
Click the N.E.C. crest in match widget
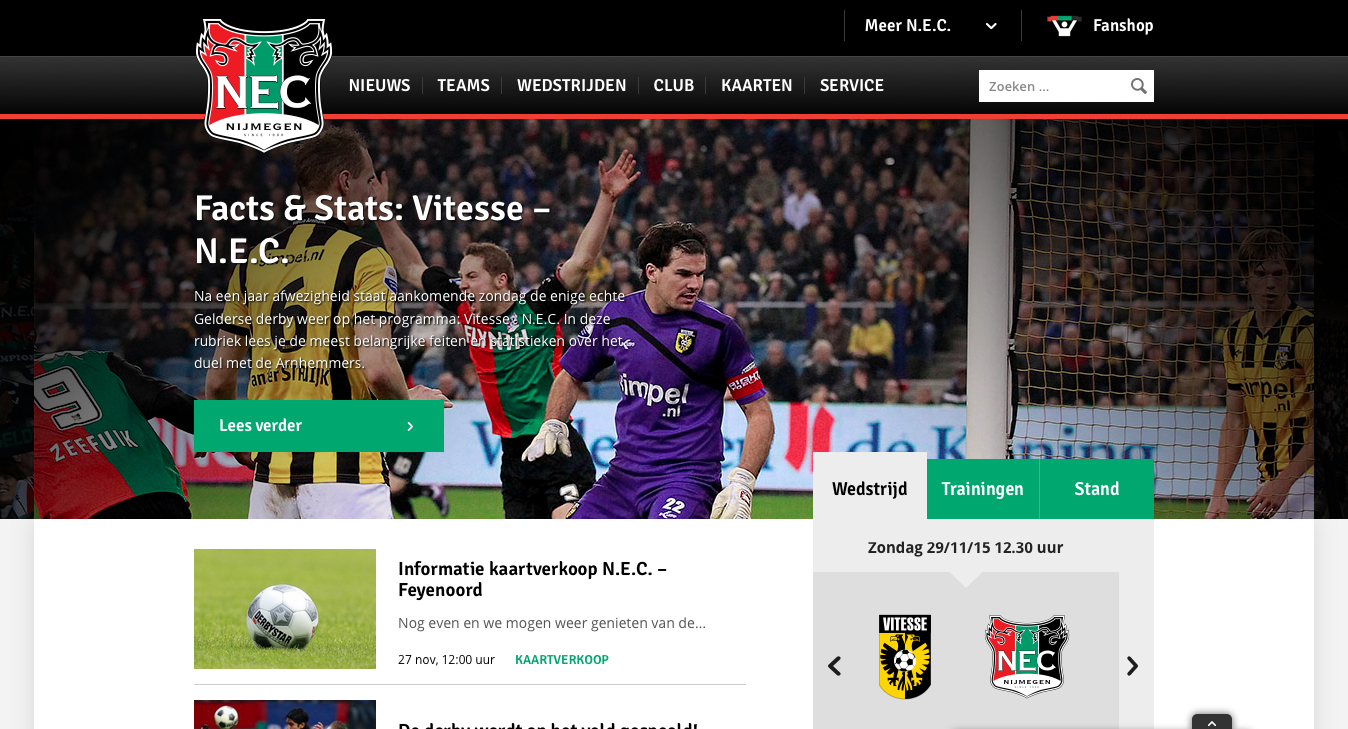[1027, 656]
